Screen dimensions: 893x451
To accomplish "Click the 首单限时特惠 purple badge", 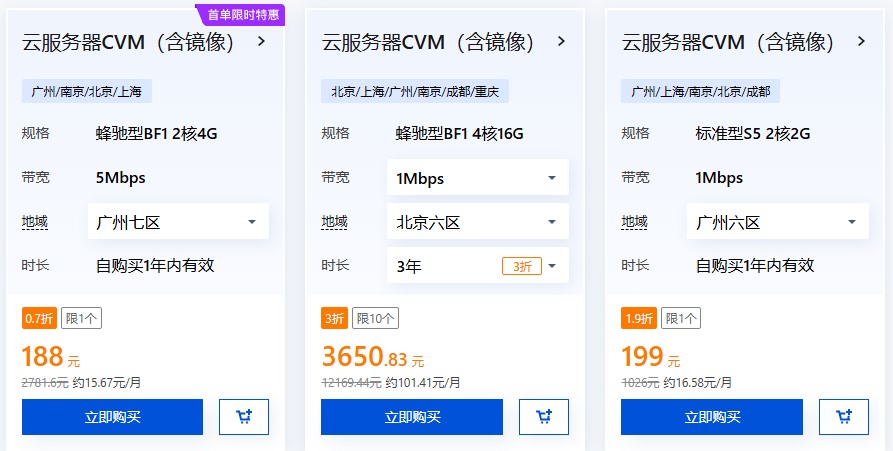I will (x=240, y=15).
